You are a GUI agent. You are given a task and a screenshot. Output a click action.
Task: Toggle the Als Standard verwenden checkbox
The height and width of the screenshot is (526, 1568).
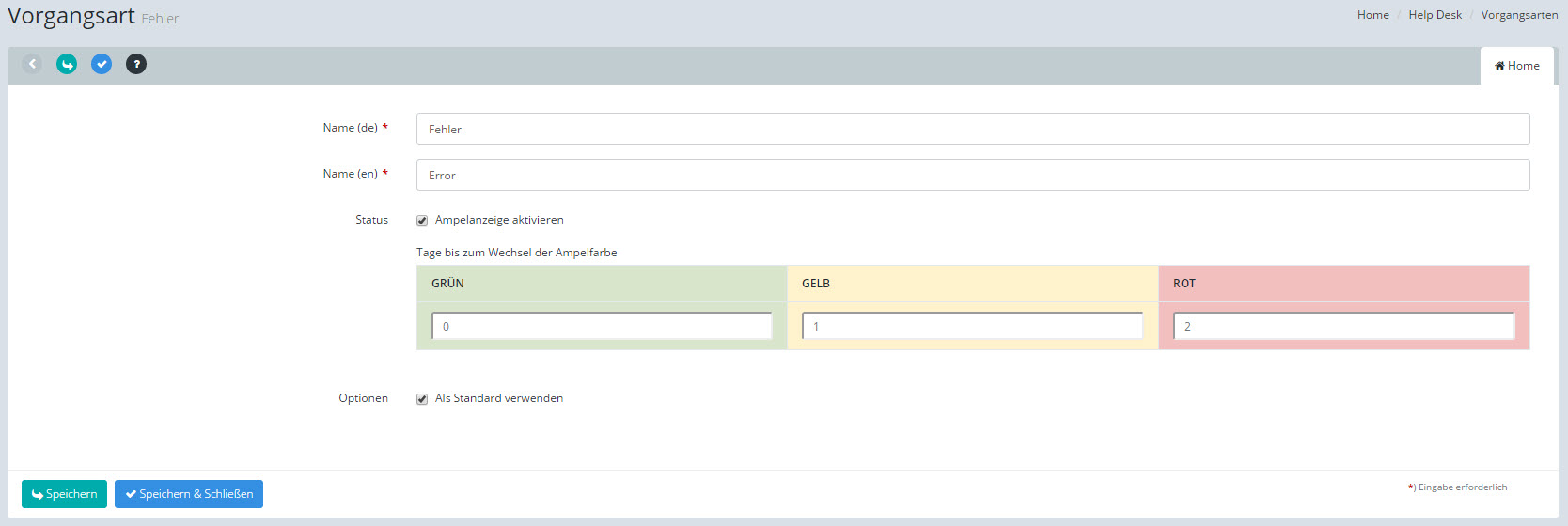pos(422,399)
